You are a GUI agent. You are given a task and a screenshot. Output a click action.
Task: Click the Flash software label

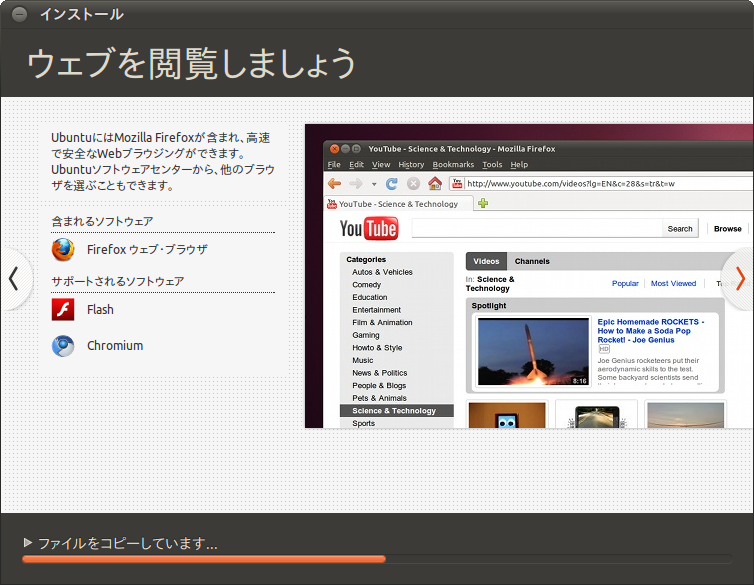coord(100,310)
